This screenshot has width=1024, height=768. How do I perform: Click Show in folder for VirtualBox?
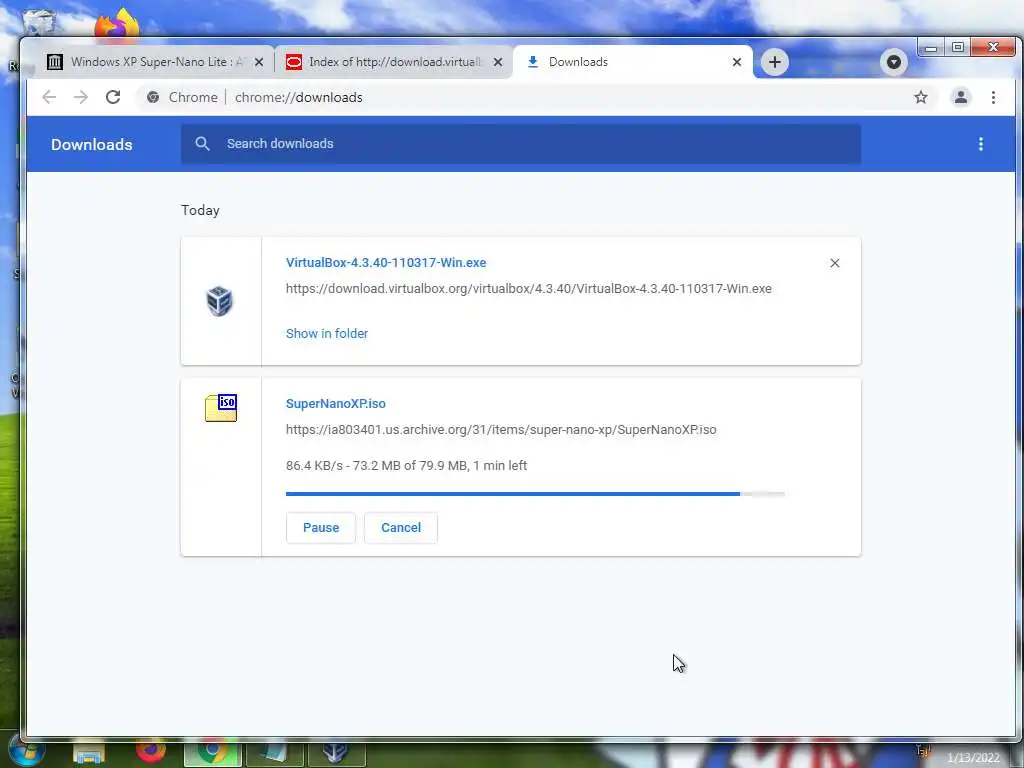327,334
